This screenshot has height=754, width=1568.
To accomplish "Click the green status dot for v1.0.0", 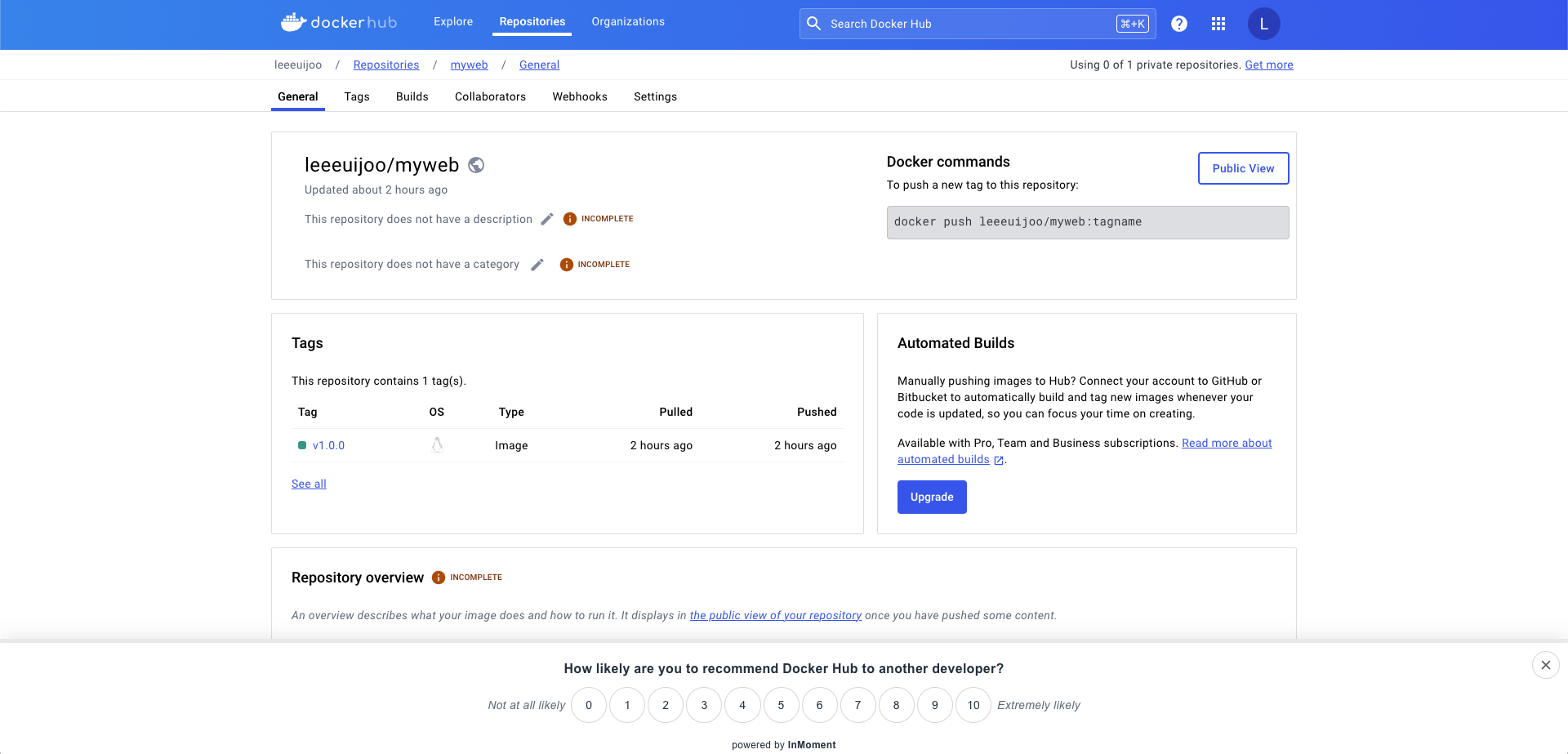I will click(x=302, y=445).
